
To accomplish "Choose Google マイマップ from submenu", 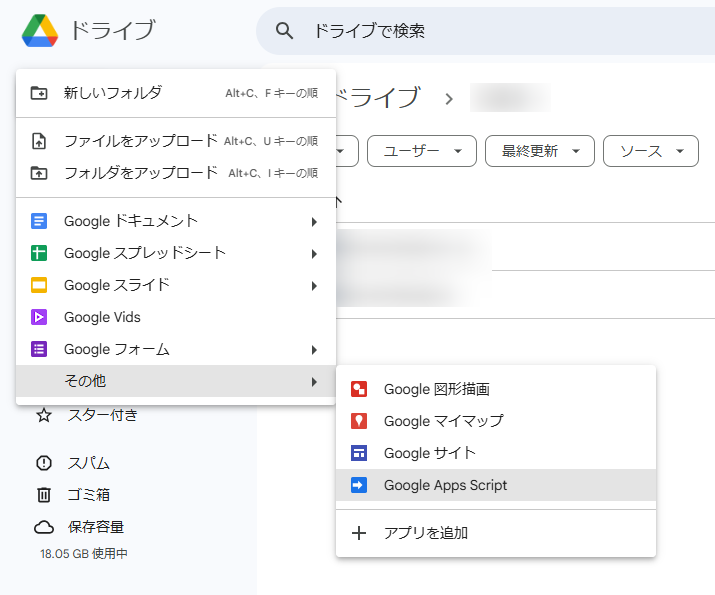I will click(x=496, y=421).
